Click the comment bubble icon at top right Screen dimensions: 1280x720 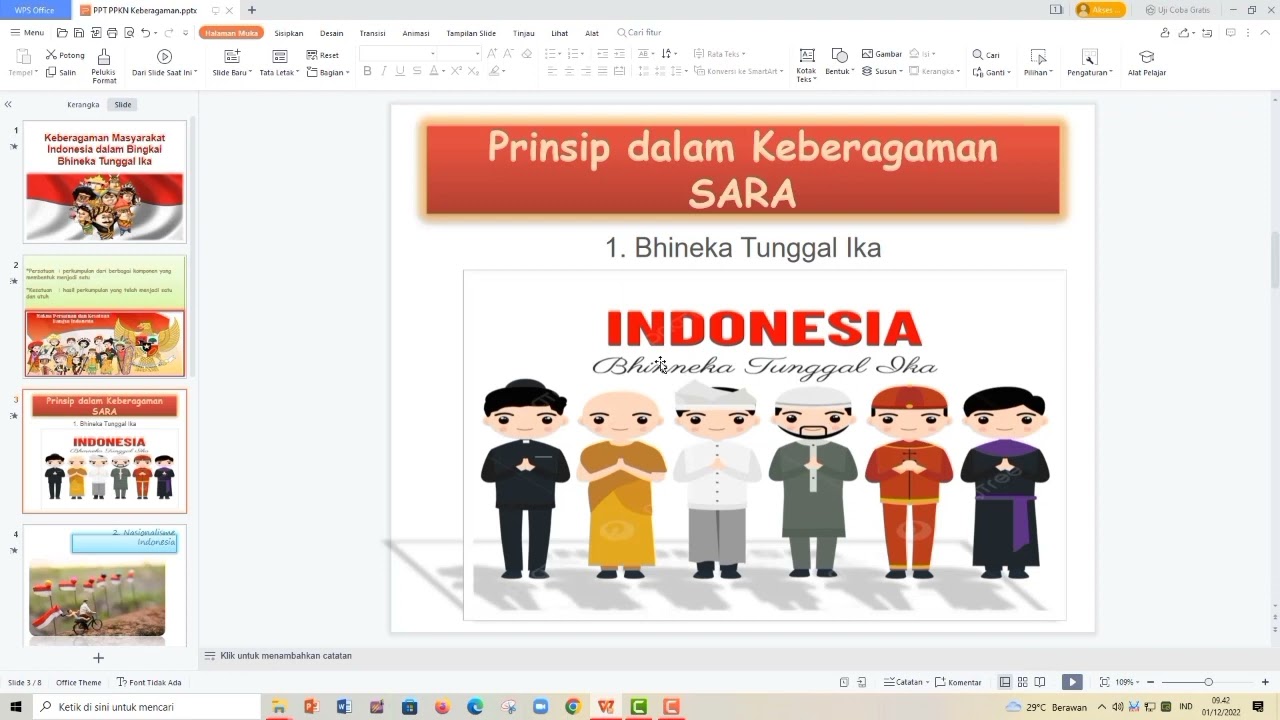1231,33
